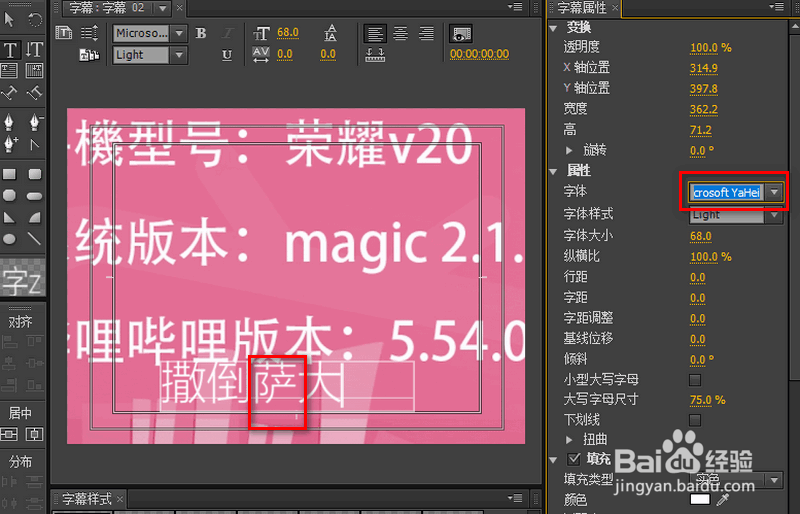
Task: Open Tab Stops ruler icon
Action: [x=375, y=55]
